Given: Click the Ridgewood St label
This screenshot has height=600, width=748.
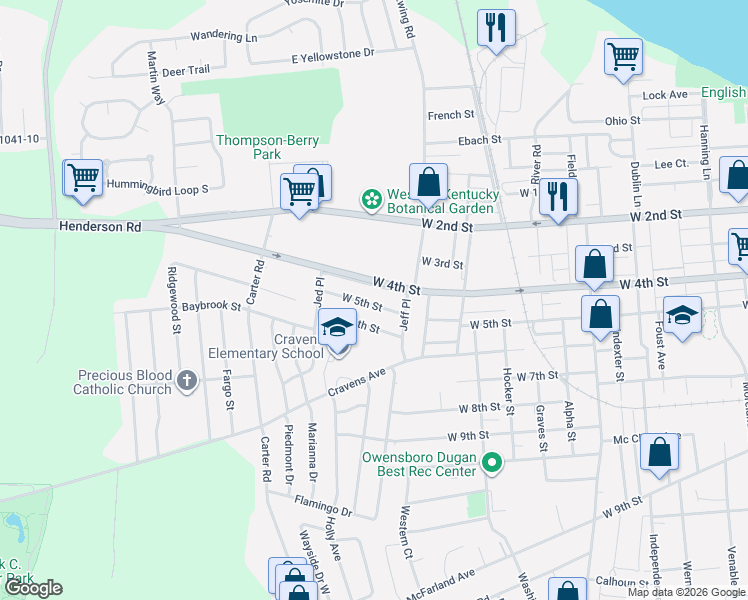Looking at the screenshot, I should pos(173,300).
